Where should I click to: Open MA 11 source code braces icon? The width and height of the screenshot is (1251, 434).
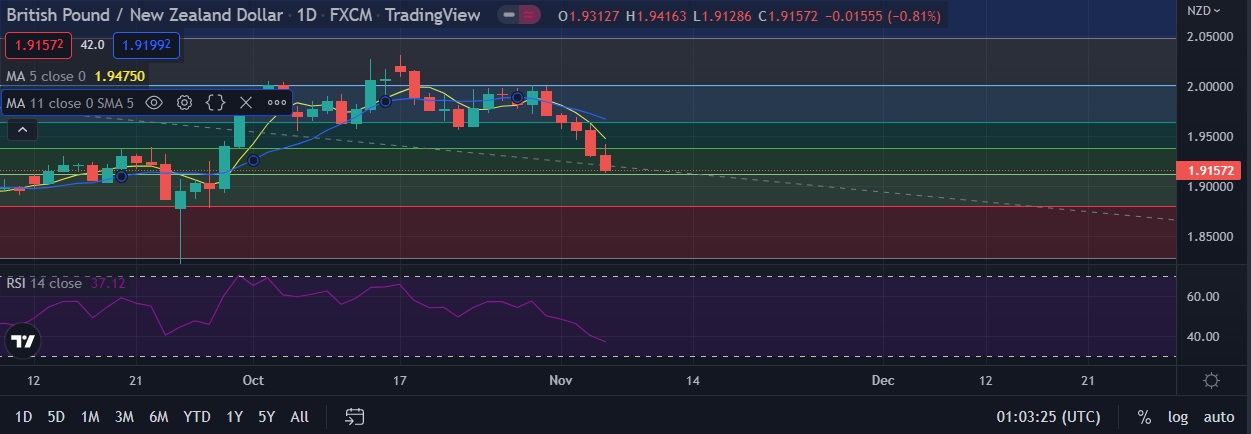(x=215, y=102)
